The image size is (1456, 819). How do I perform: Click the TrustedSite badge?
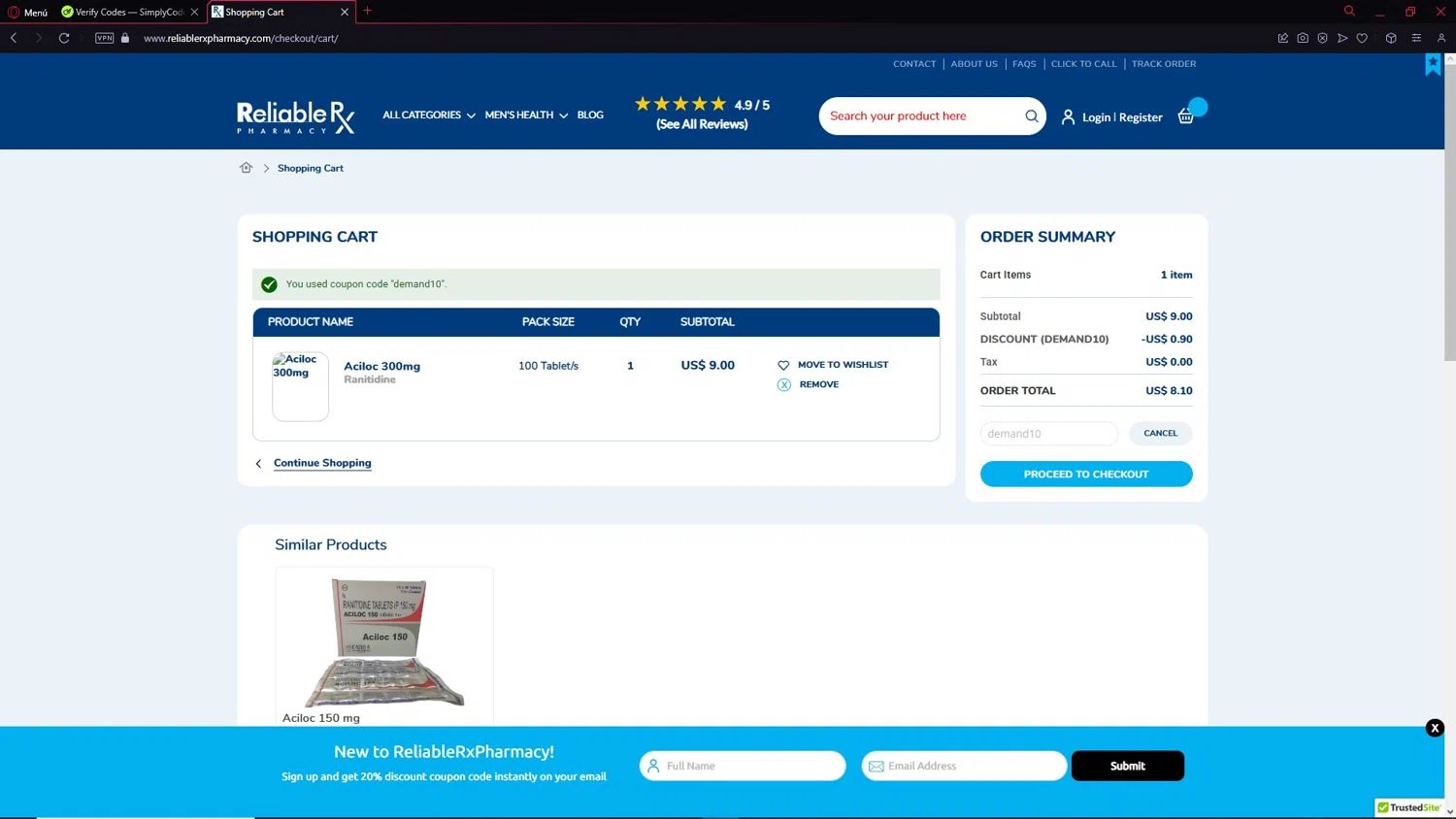tap(1408, 807)
